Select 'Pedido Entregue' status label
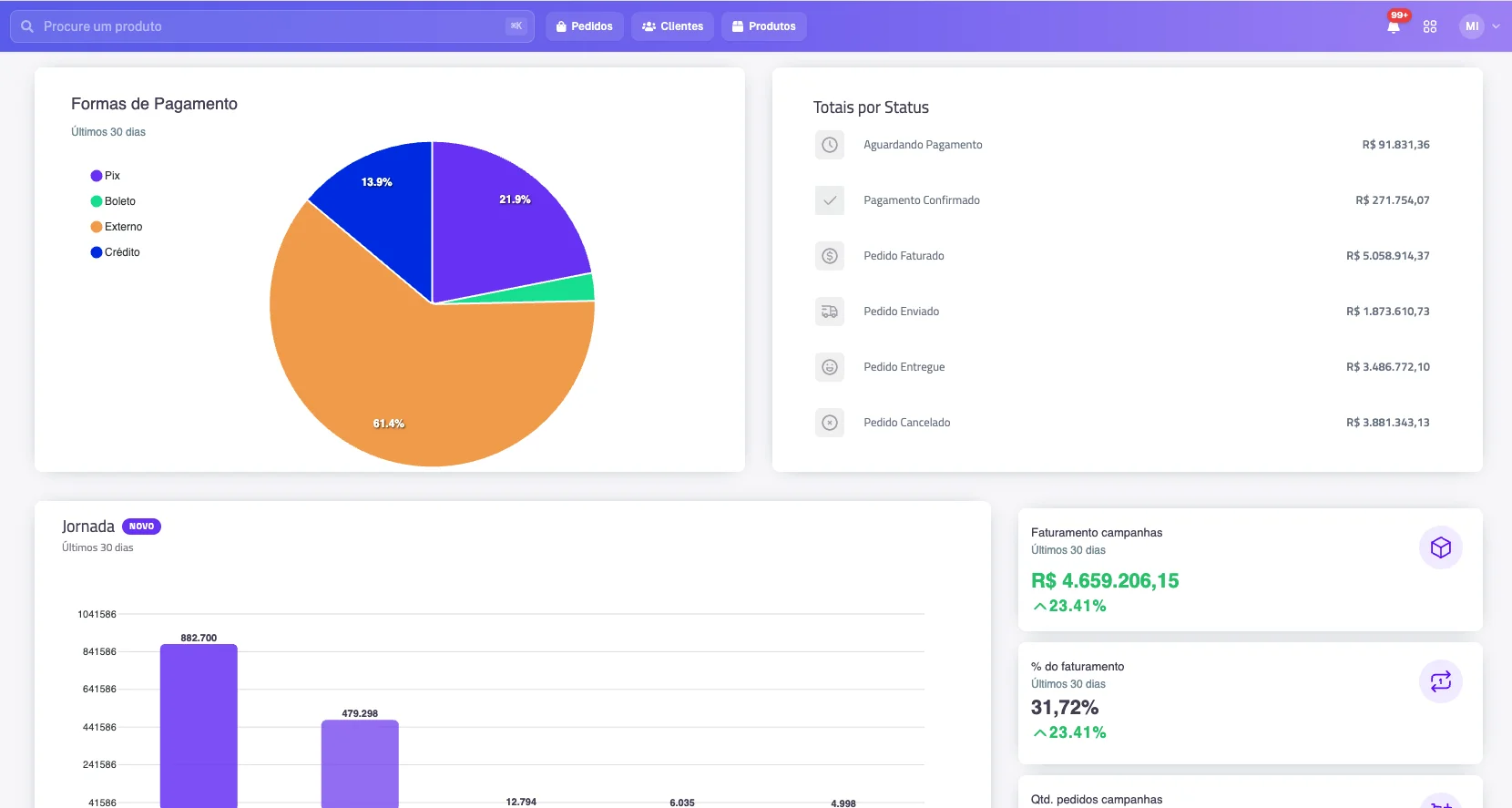1512x808 pixels. 904,367
